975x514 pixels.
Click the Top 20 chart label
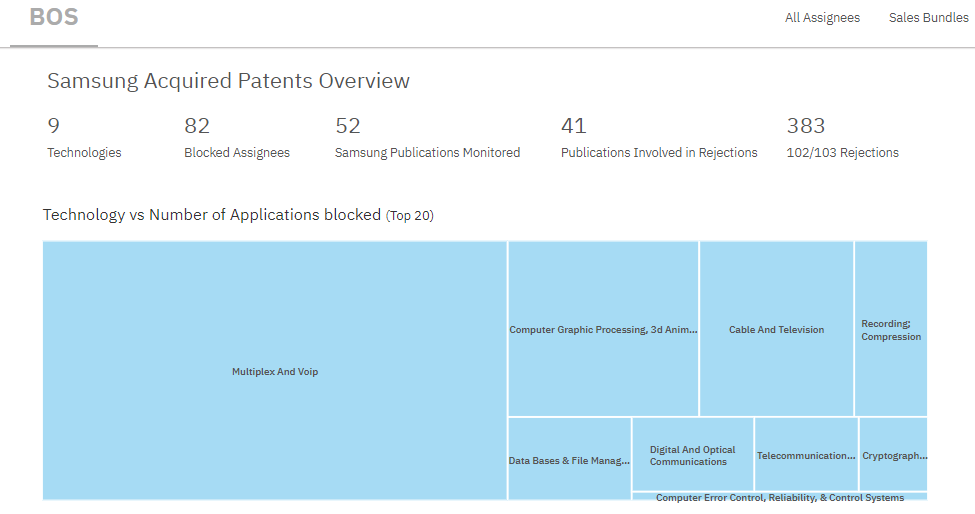click(x=410, y=216)
